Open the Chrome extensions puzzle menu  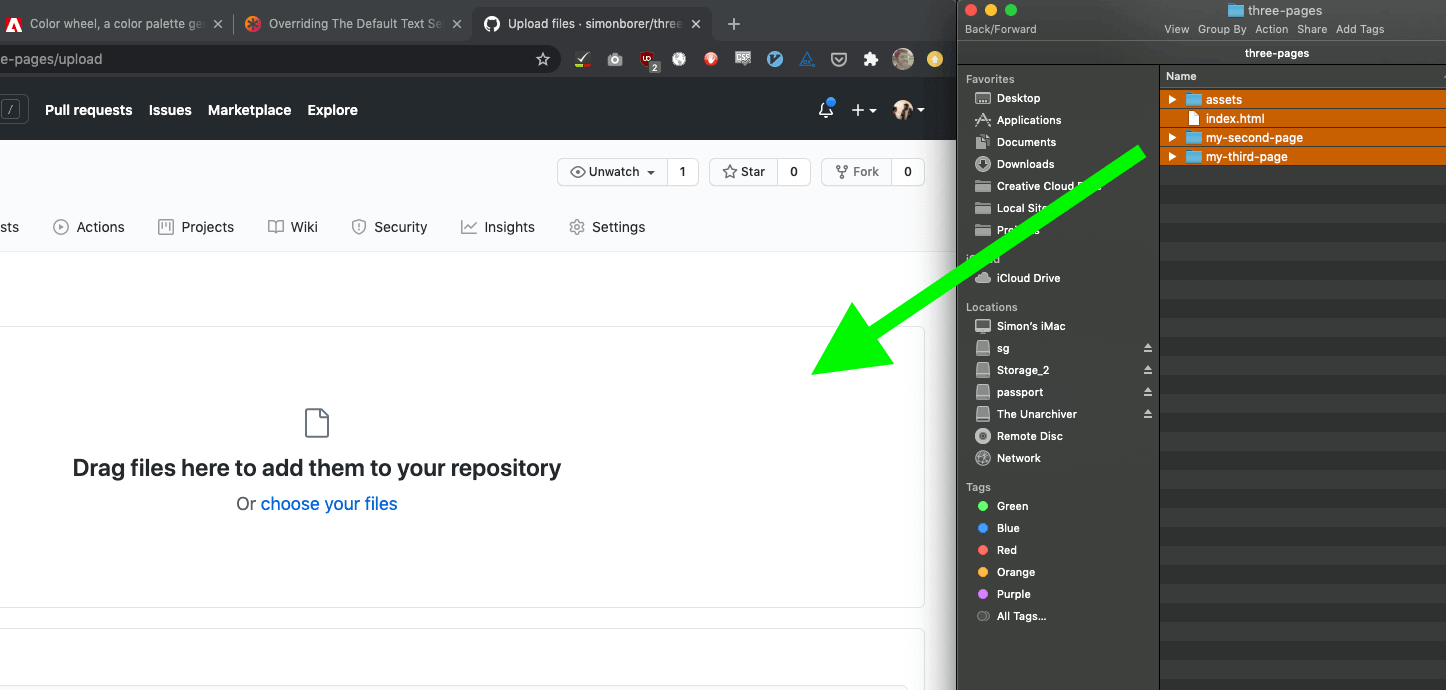point(871,59)
